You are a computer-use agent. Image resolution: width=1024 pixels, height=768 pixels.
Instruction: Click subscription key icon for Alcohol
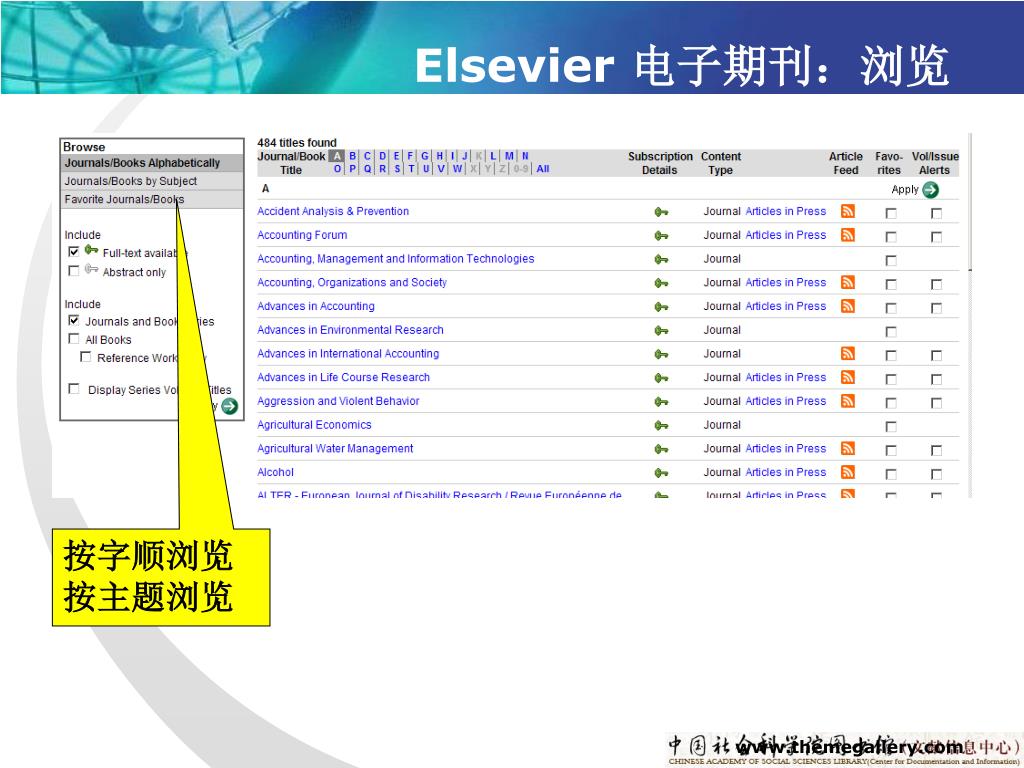661,473
